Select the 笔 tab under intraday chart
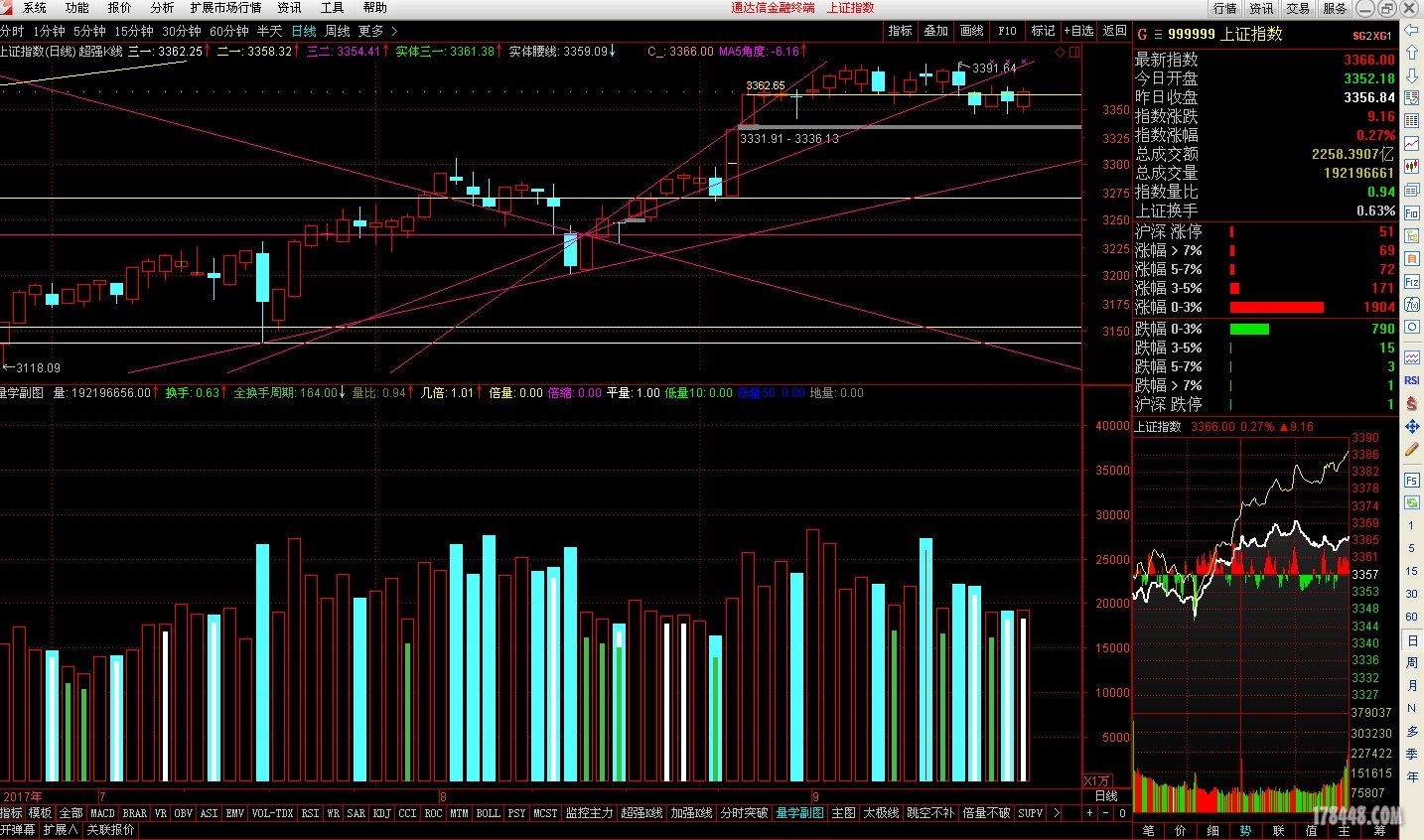Image resolution: width=1424 pixels, height=840 pixels. coord(1149,830)
